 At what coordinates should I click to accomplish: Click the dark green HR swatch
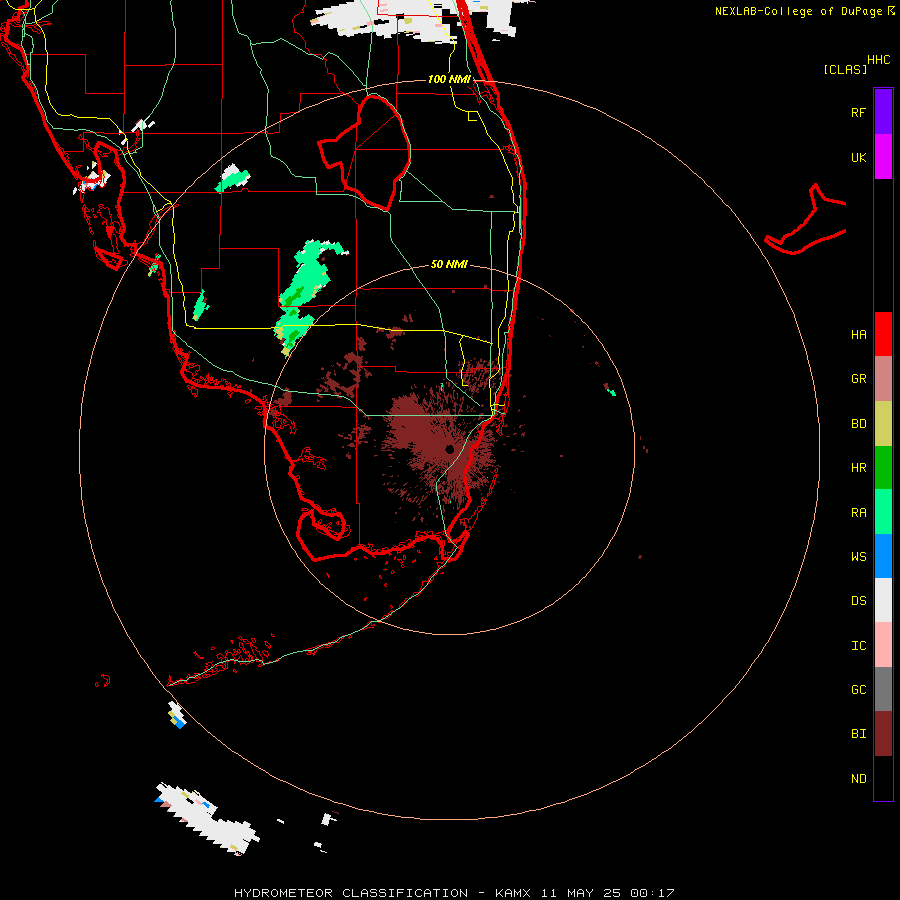click(883, 467)
